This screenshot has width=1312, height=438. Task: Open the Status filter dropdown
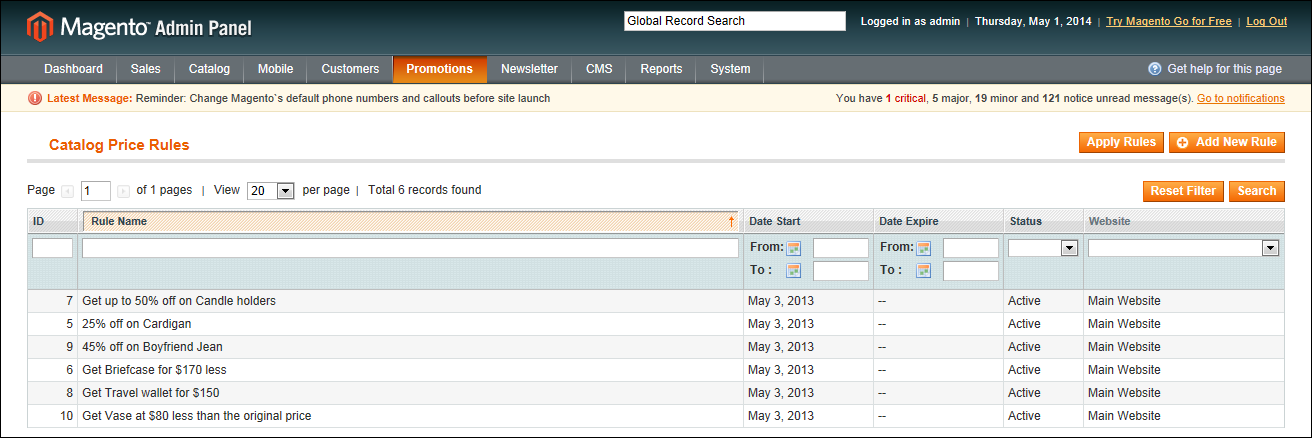(1042, 248)
